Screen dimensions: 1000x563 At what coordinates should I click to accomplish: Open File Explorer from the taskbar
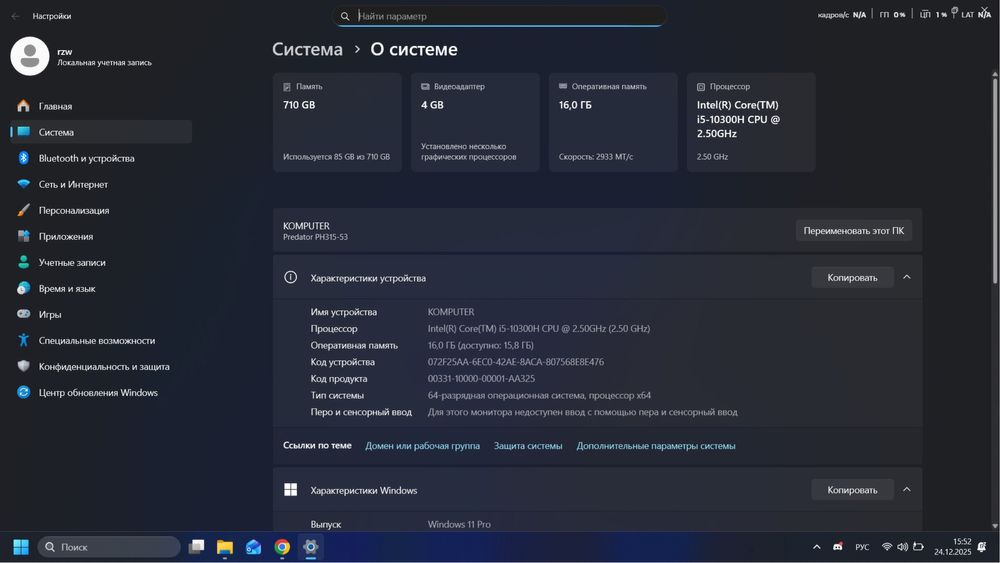[224, 547]
